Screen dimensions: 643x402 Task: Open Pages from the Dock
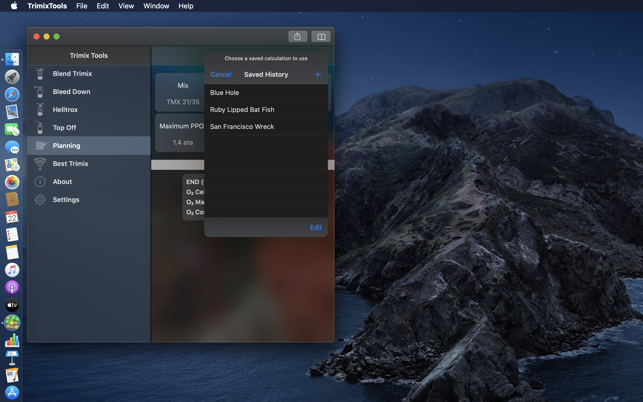click(x=12, y=375)
